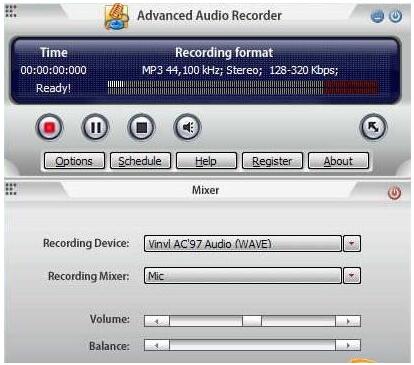Click the Recording Device: label
414x365 pixels.
[x=86, y=243]
